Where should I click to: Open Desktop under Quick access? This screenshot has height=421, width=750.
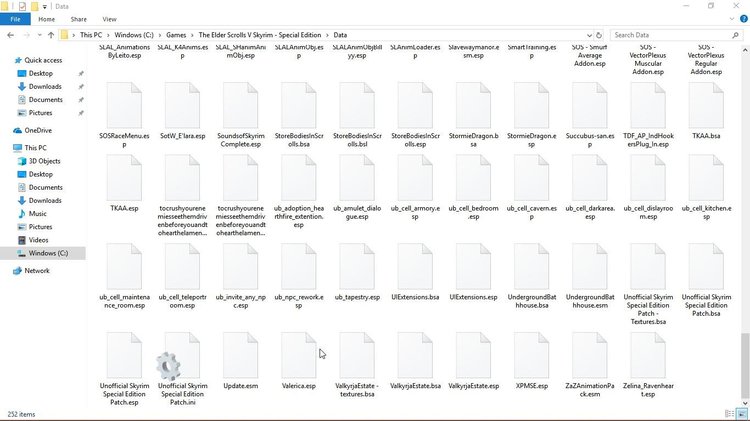(x=41, y=73)
